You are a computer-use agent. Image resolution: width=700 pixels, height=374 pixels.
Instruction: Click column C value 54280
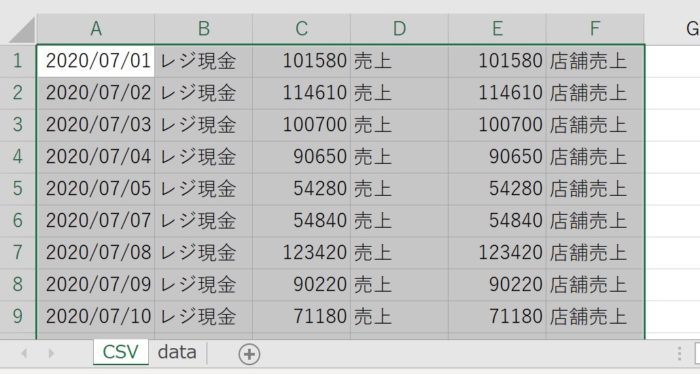[301, 189]
